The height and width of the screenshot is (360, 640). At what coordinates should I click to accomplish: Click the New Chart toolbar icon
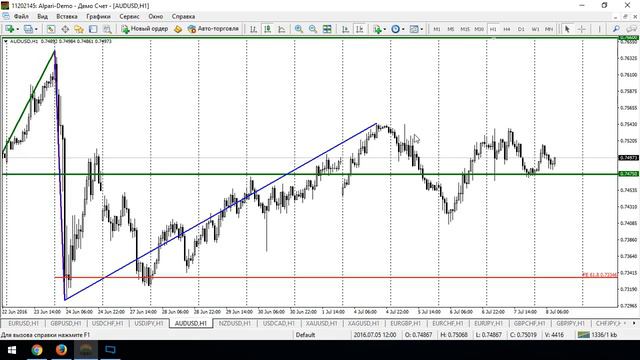tap(9, 29)
